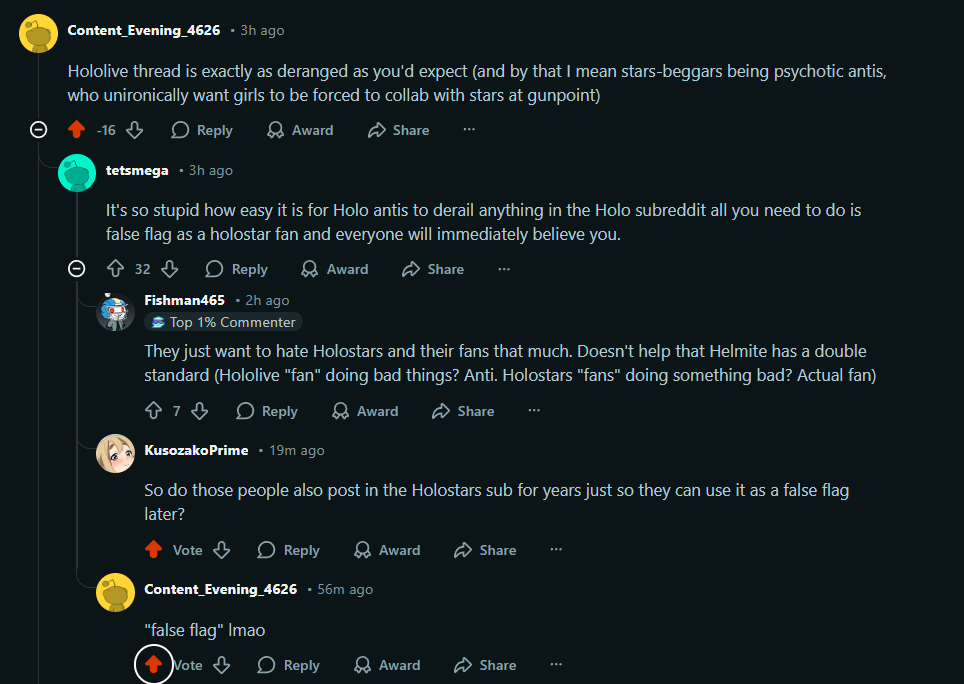This screenshot has width=964, height=684.
Task: Remove upvote on top -16 comment
Action: coord(77,130)
